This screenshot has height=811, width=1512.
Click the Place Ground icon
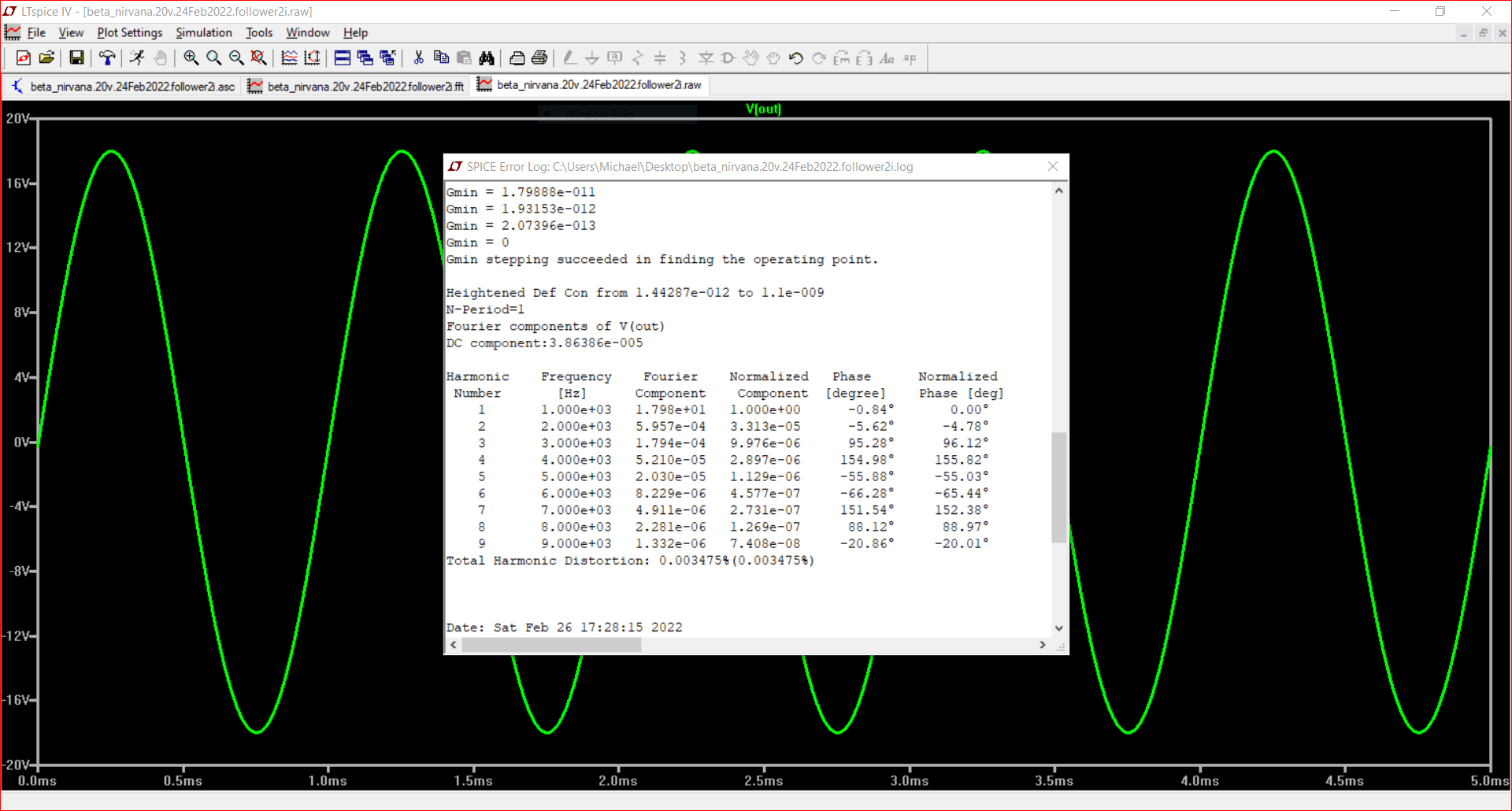(592, 58)
